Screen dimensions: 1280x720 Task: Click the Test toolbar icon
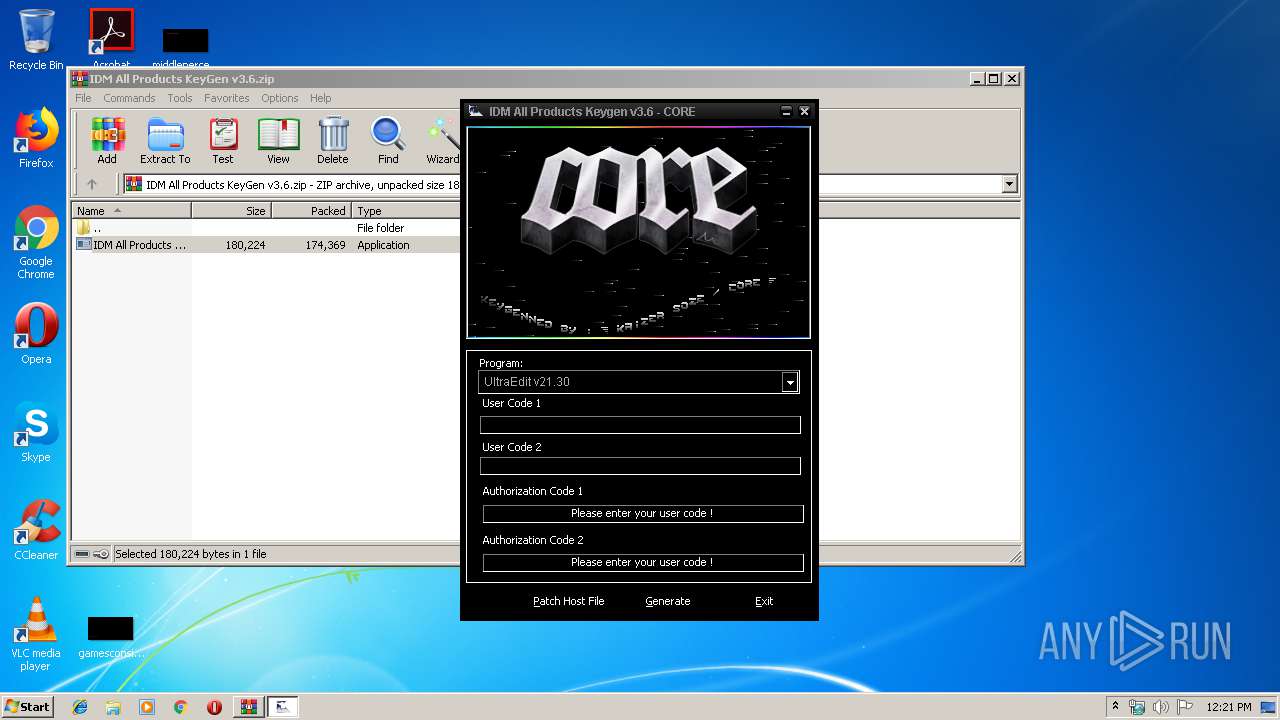(x=223, y=141)
